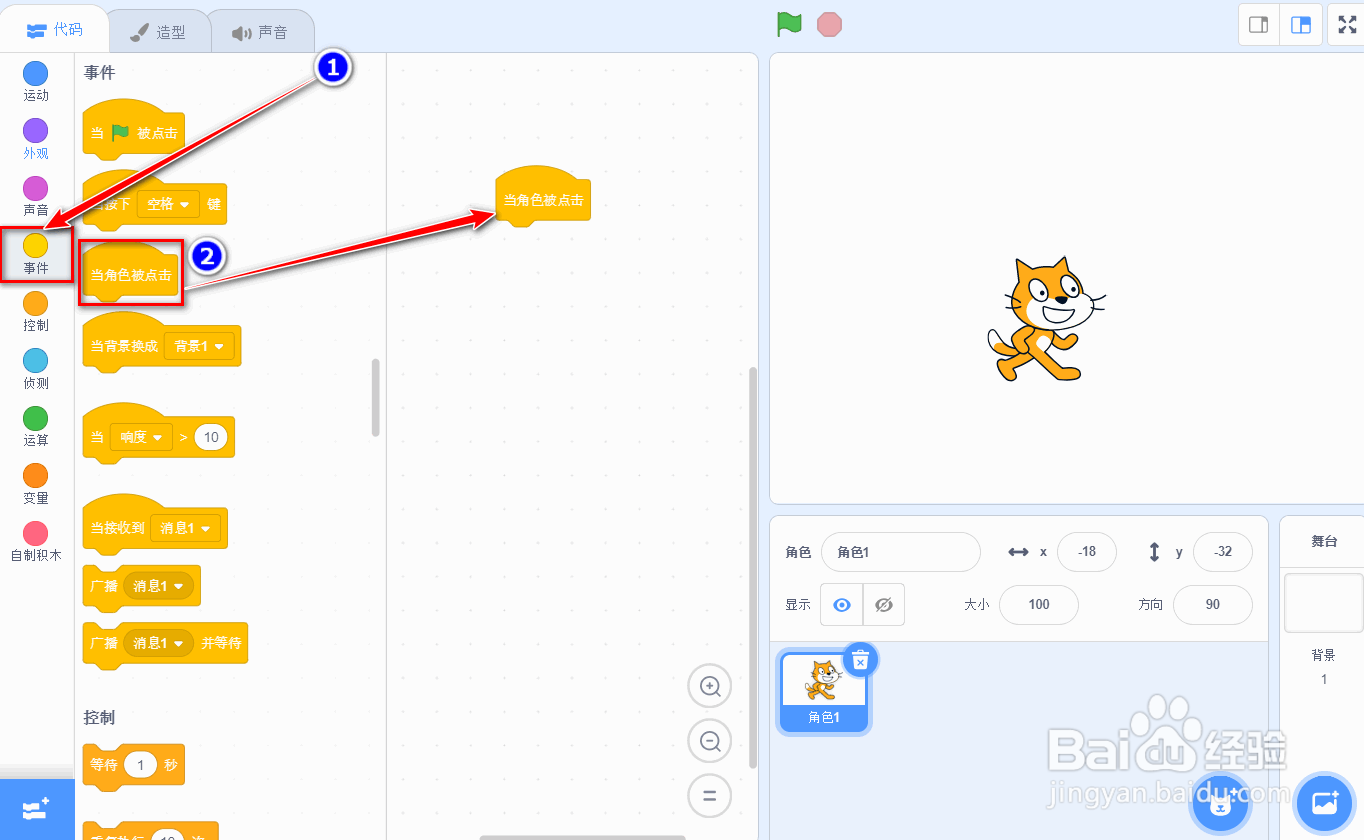The image size is (1364, 840).
Task: Click the workspace vertical scrollbar
Action: point(753,567)
